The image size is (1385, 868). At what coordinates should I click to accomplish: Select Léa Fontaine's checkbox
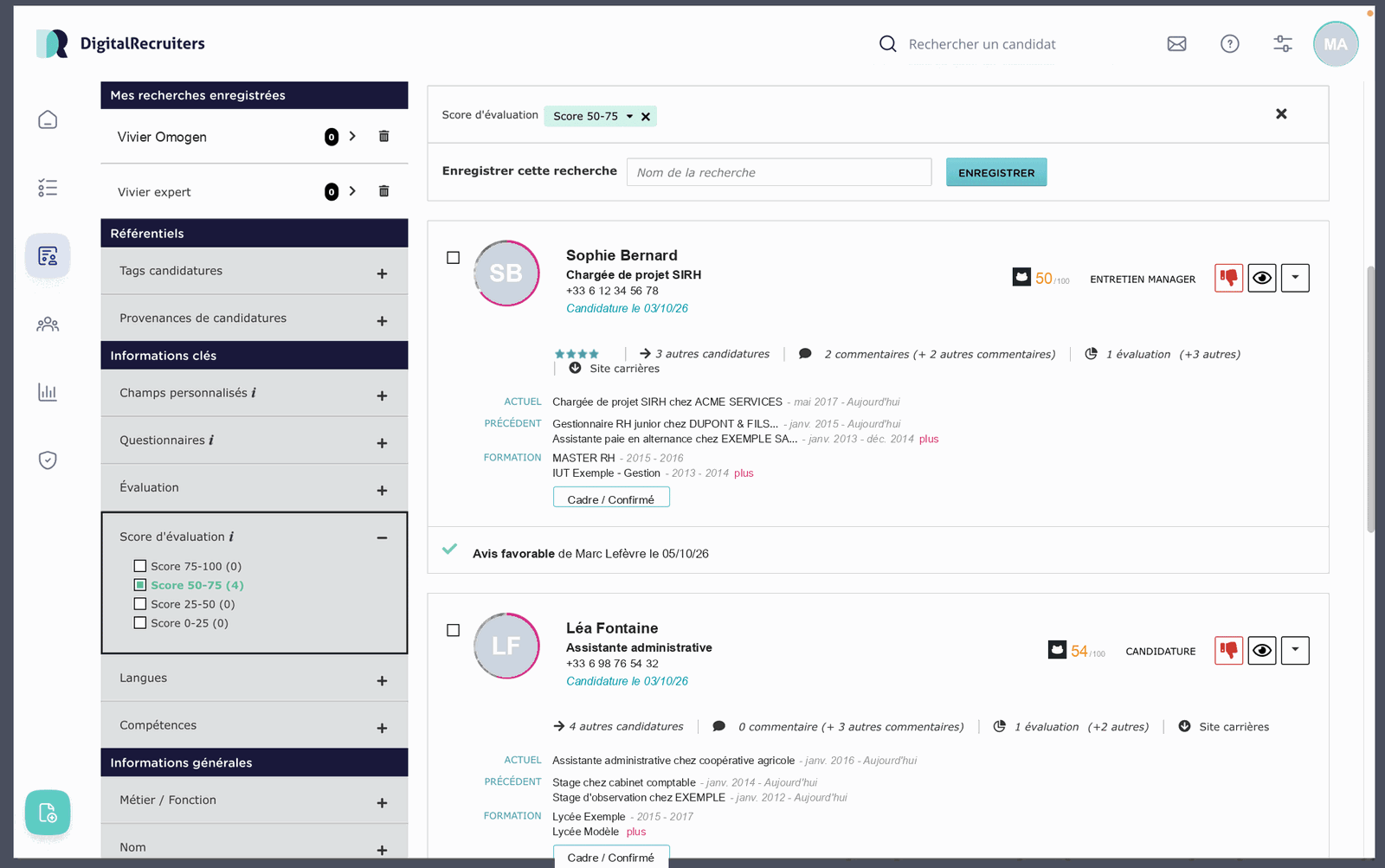pyautogui.click(x=453, y=630)
